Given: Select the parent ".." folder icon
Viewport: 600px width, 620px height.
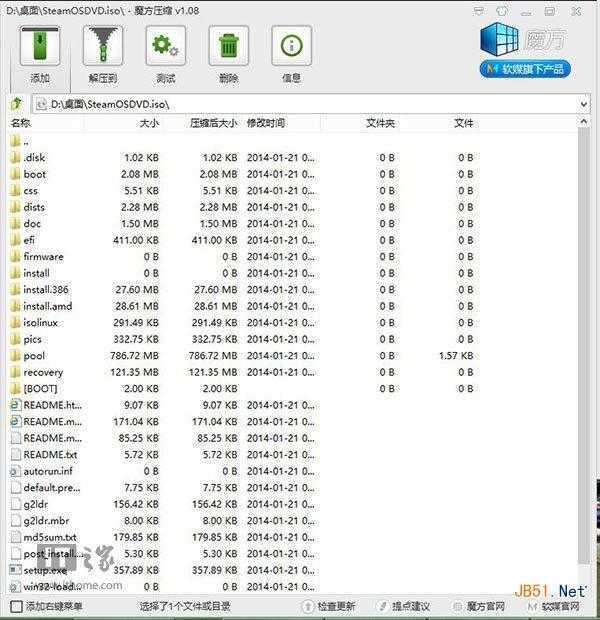Looking at the screenshot, I should (15, 141).
